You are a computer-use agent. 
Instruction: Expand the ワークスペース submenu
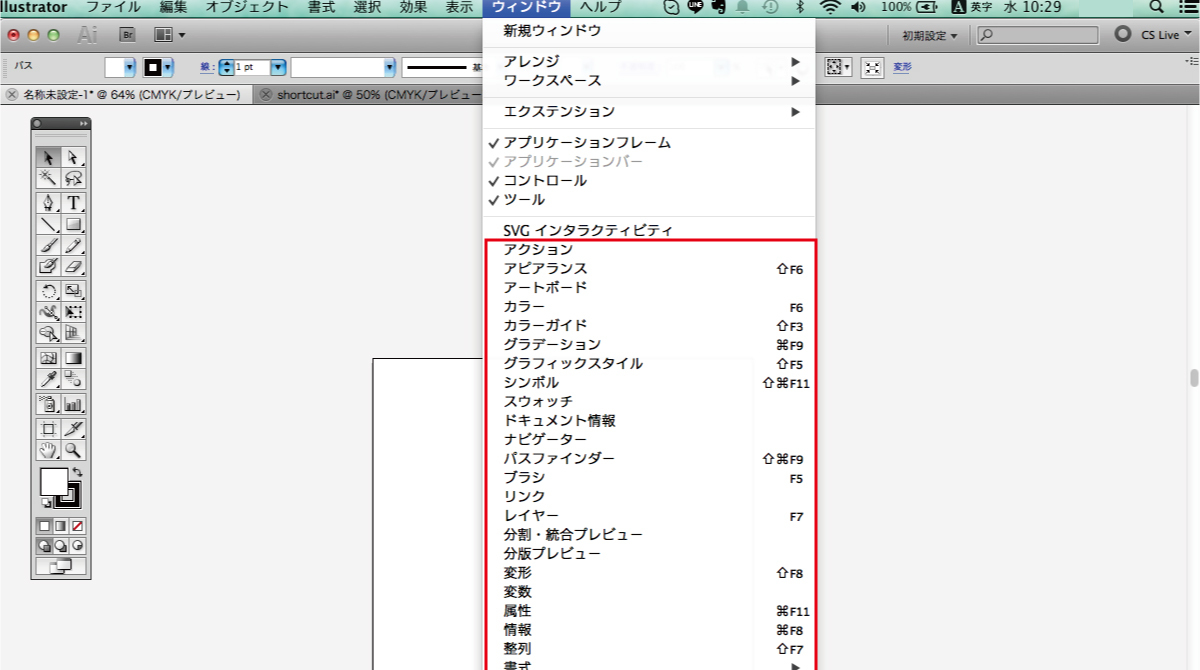pos(649,80)
